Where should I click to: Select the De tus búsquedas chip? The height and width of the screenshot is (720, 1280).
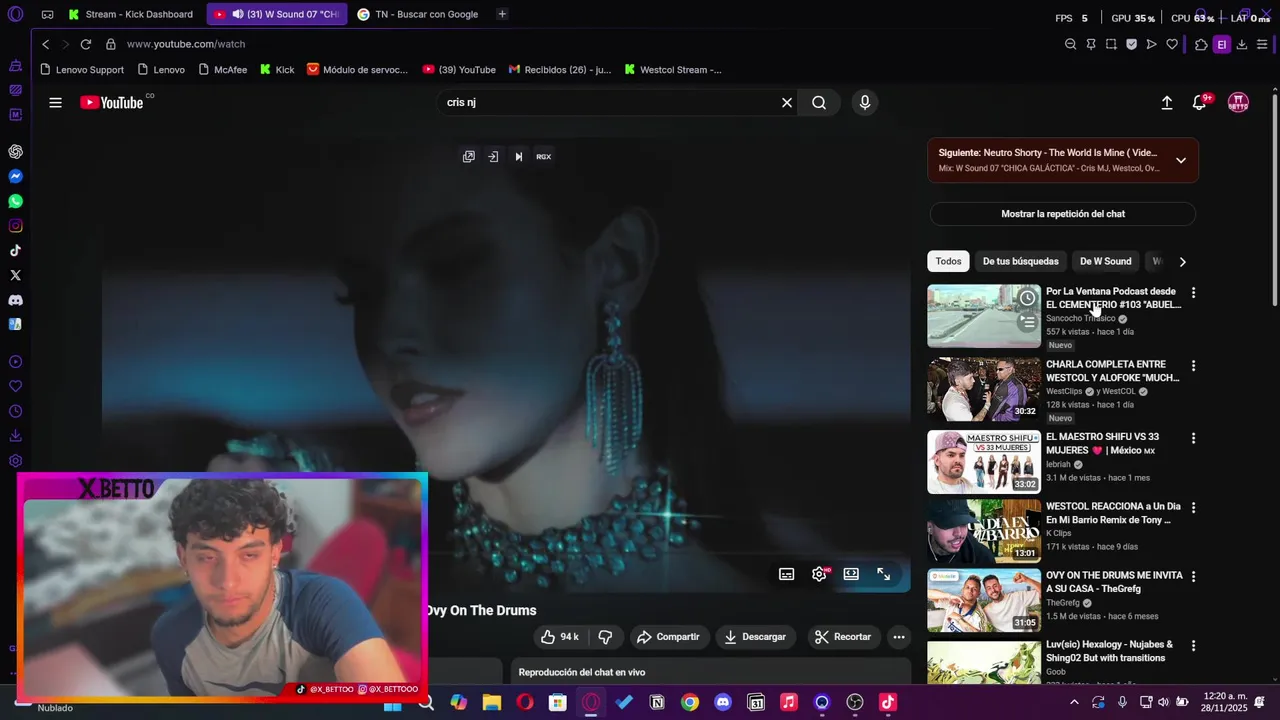pyautogui.click(x=1020, y=262)
